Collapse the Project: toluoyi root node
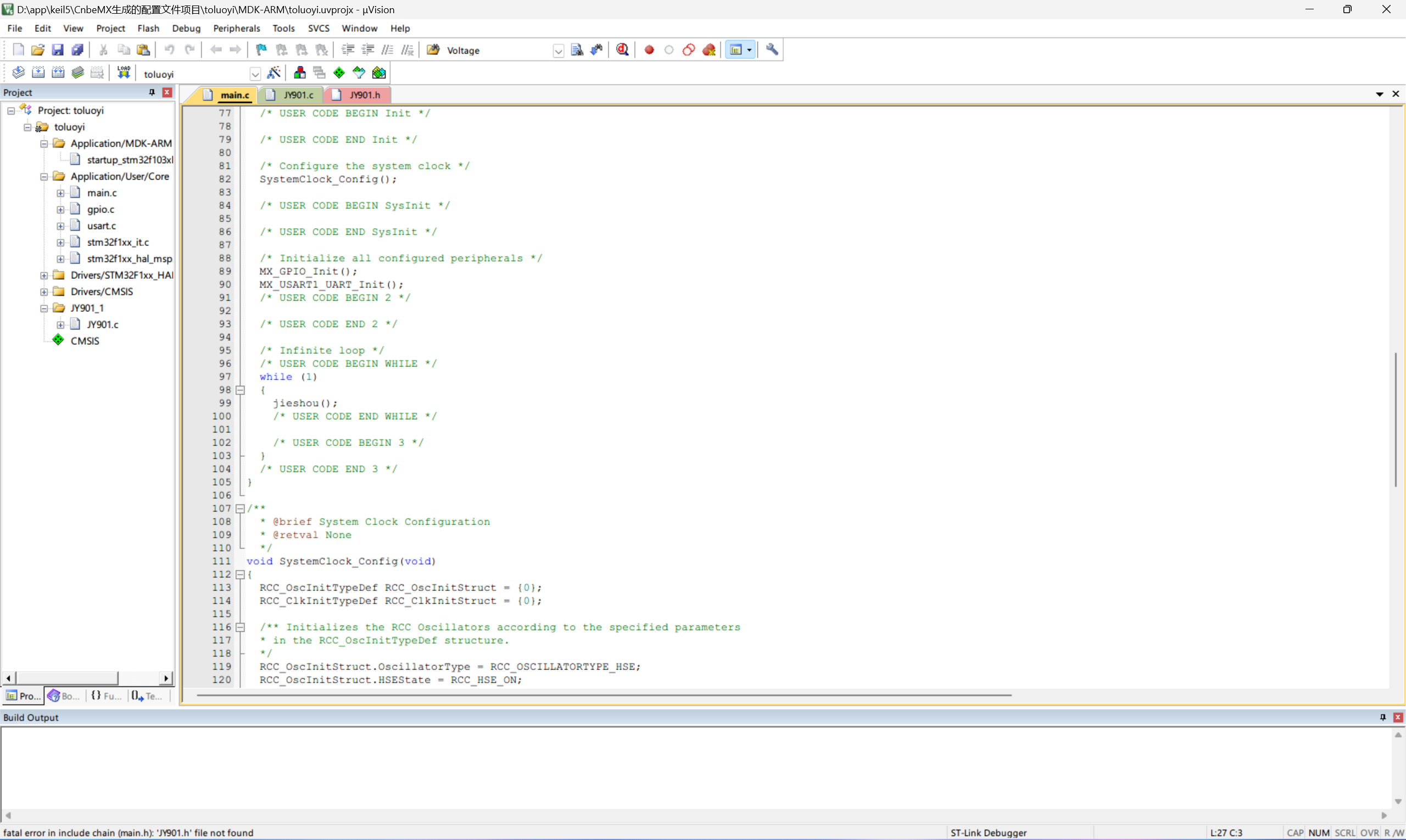This screenshot has width=1406, height=840. [x=11, y=111]
